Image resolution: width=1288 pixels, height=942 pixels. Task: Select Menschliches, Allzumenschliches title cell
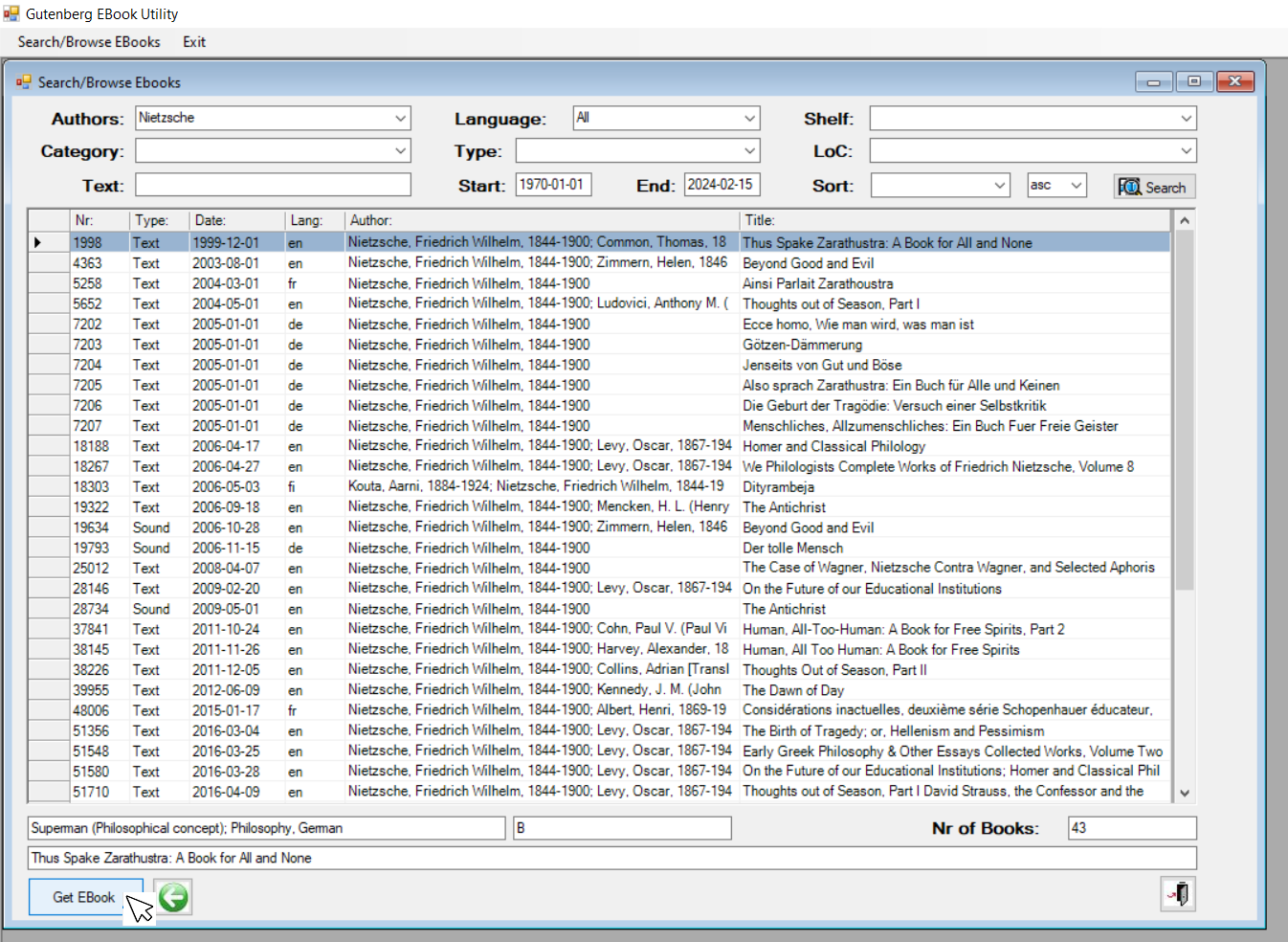(956, 426)
